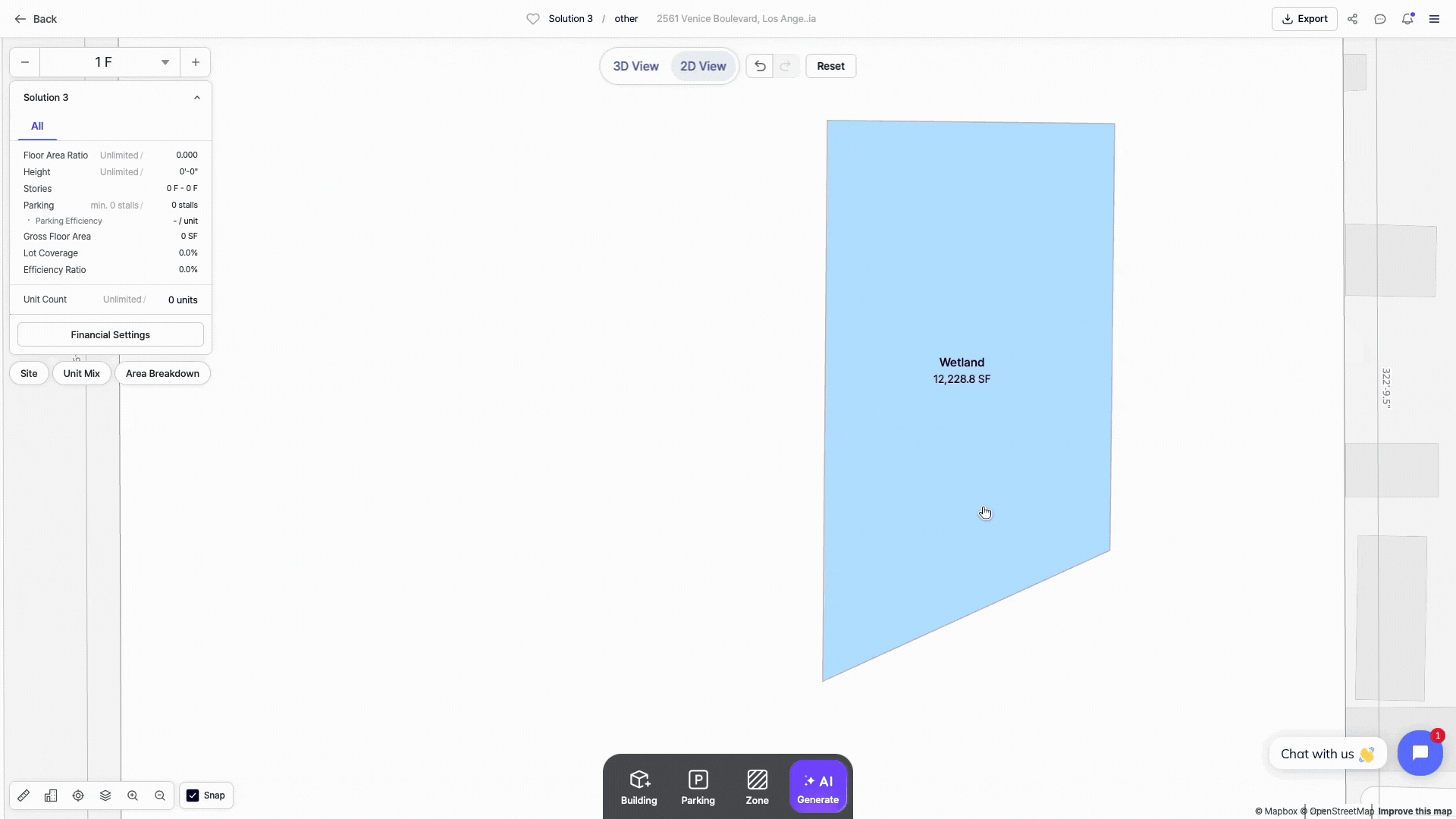Uncheck the Snap checkbox
The width and height of the screenshot is (1456, 819).
click(x=193, y=795)
